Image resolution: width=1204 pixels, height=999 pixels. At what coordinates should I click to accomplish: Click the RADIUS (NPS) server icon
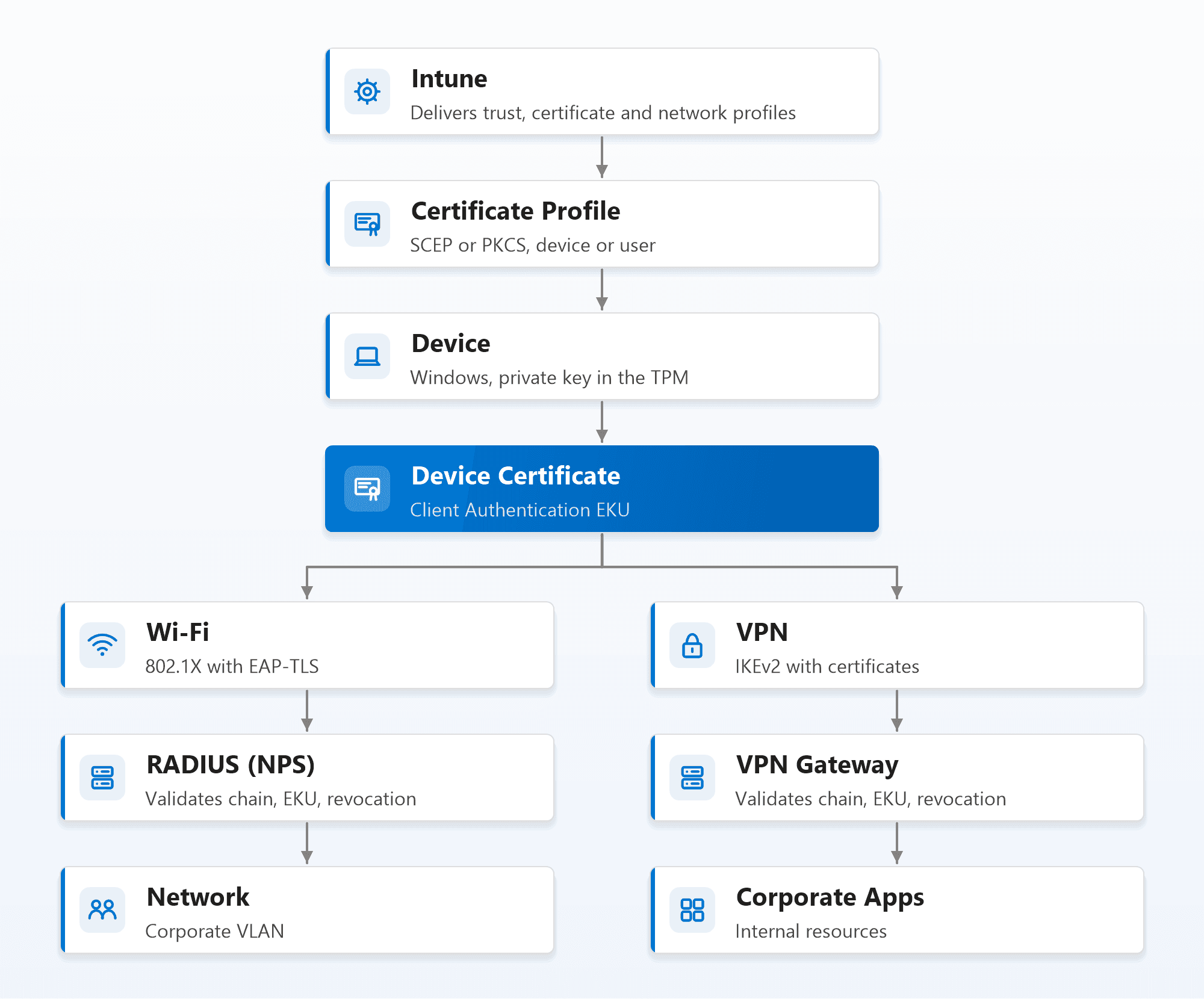(102, 778)
